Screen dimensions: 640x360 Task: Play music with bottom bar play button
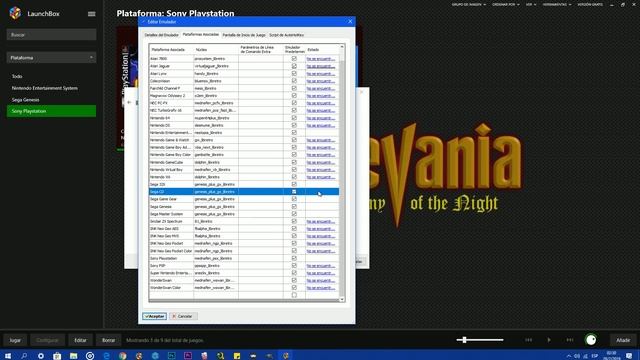point(549,340)
